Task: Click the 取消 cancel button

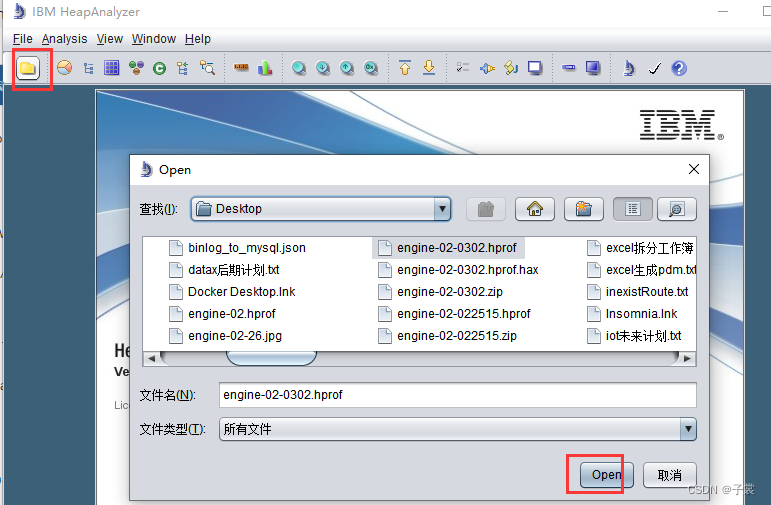Action: [x=670, y=475]
